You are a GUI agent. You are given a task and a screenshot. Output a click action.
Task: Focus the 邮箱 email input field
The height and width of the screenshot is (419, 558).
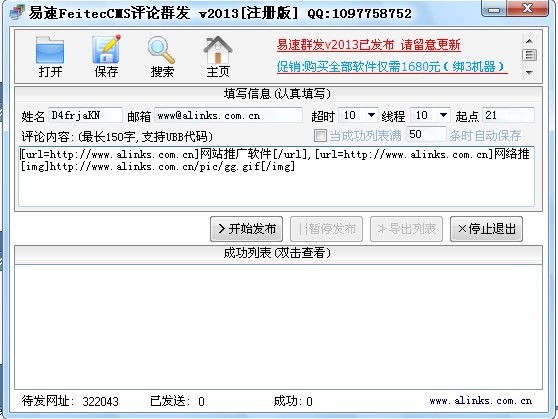228,115
